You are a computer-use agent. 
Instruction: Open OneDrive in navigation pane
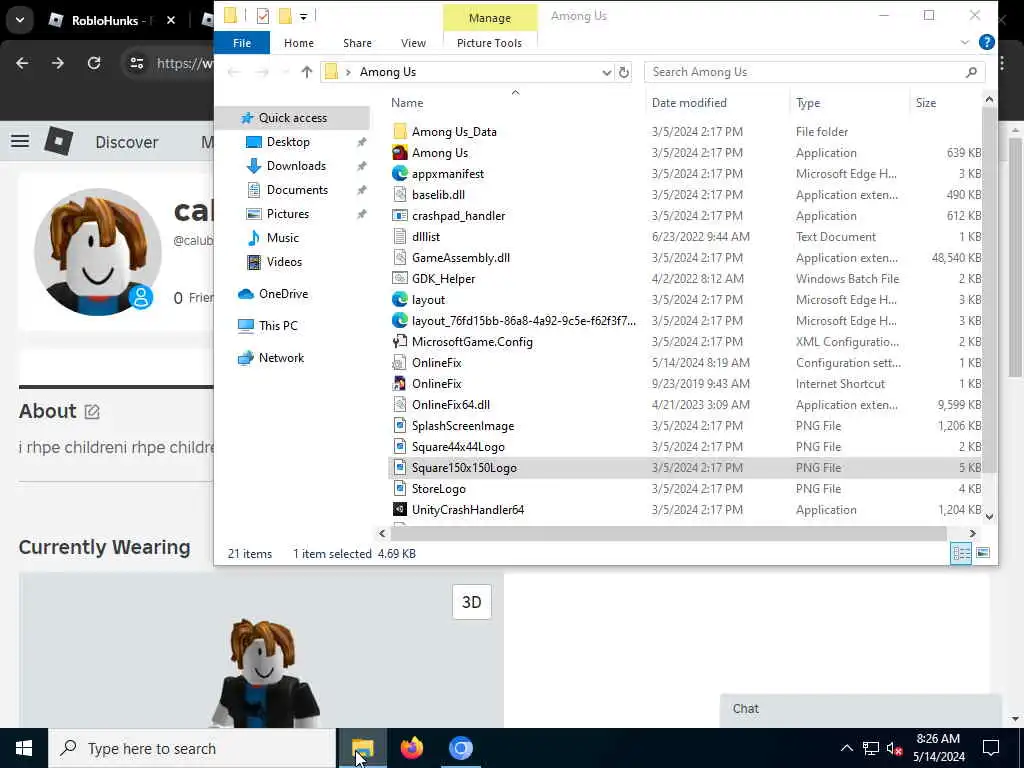point(283,294)
